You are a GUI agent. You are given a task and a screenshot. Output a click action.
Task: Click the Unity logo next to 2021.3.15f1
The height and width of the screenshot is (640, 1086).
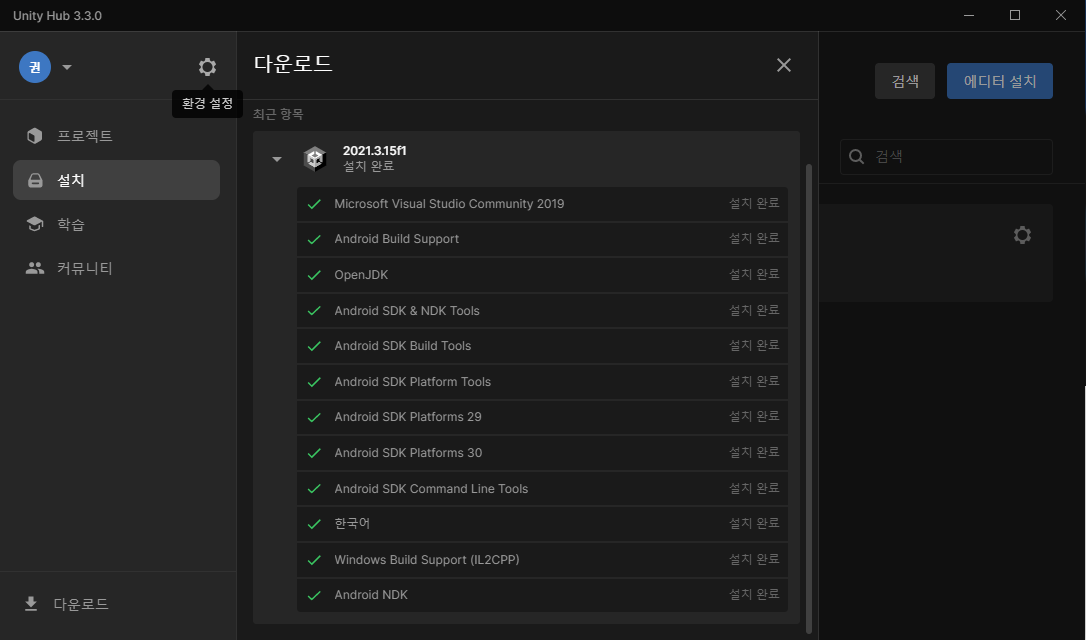[x=315, y=159]
